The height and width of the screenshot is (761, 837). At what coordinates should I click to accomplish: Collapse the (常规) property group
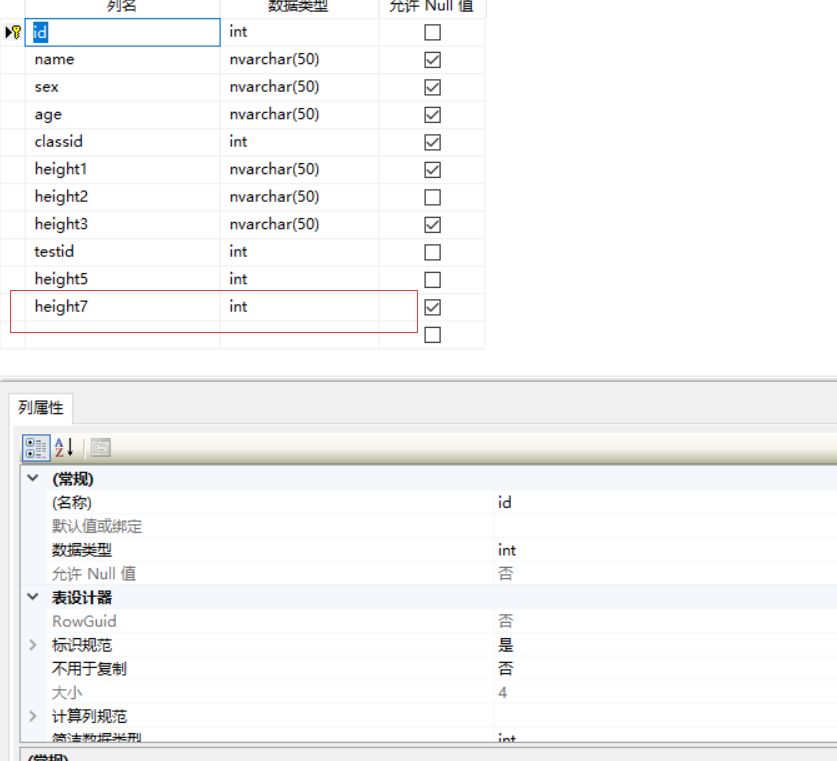coord(33,478)
